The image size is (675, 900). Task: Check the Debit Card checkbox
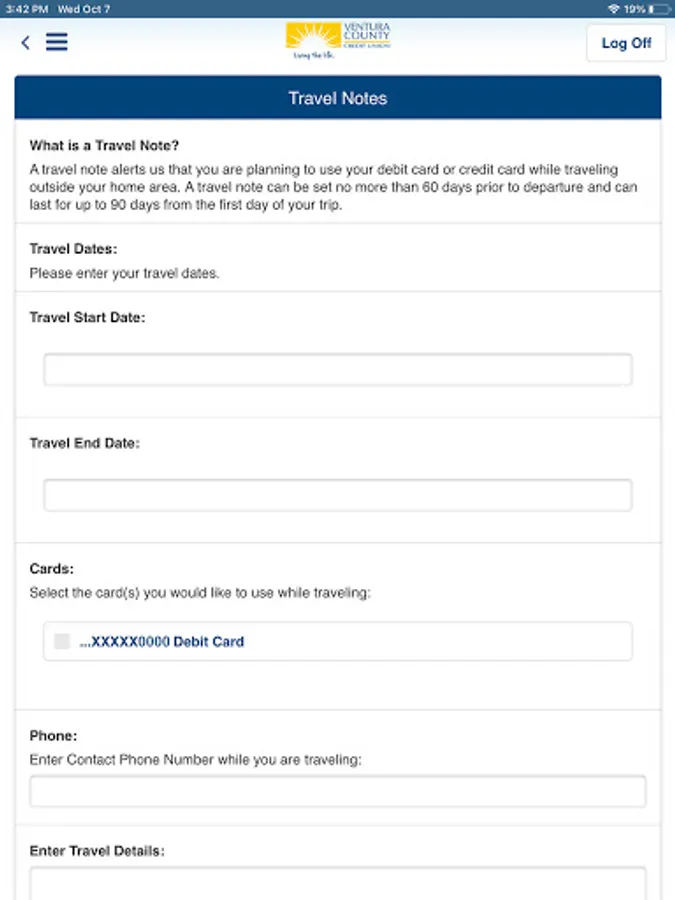(x=62, y=641)
